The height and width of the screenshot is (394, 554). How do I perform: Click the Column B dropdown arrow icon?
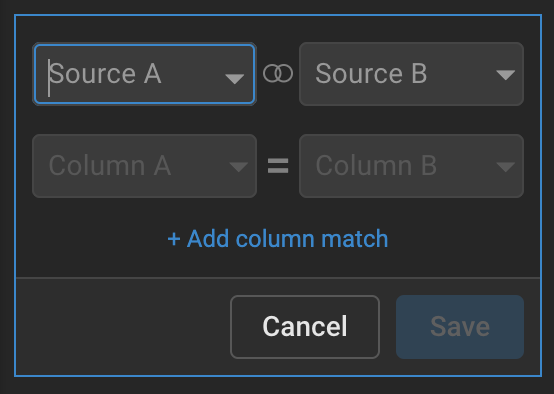pyautogui.click(x=505, y=167)
